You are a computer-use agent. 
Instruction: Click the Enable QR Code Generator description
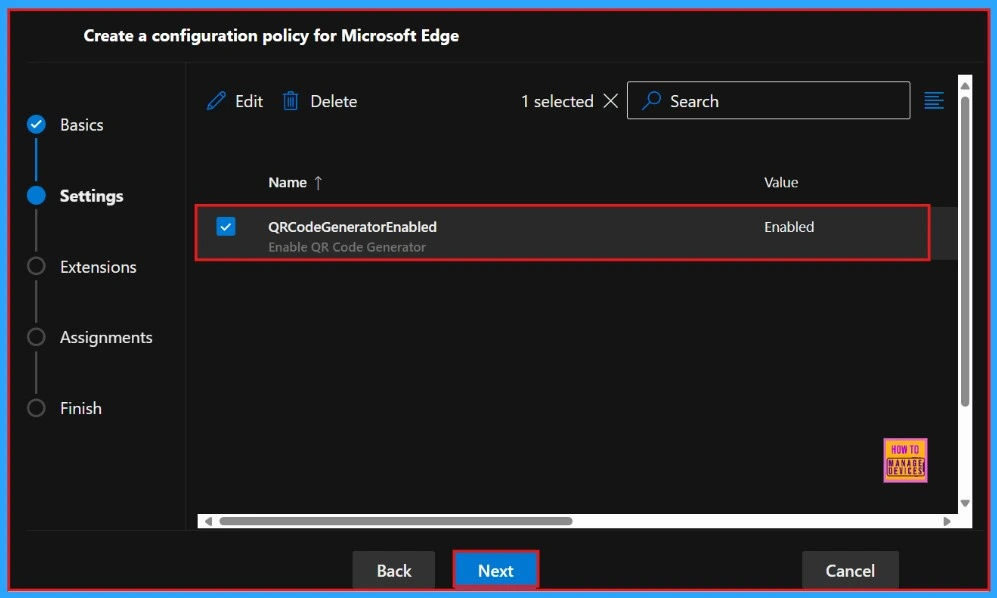[x=347, y=247]
